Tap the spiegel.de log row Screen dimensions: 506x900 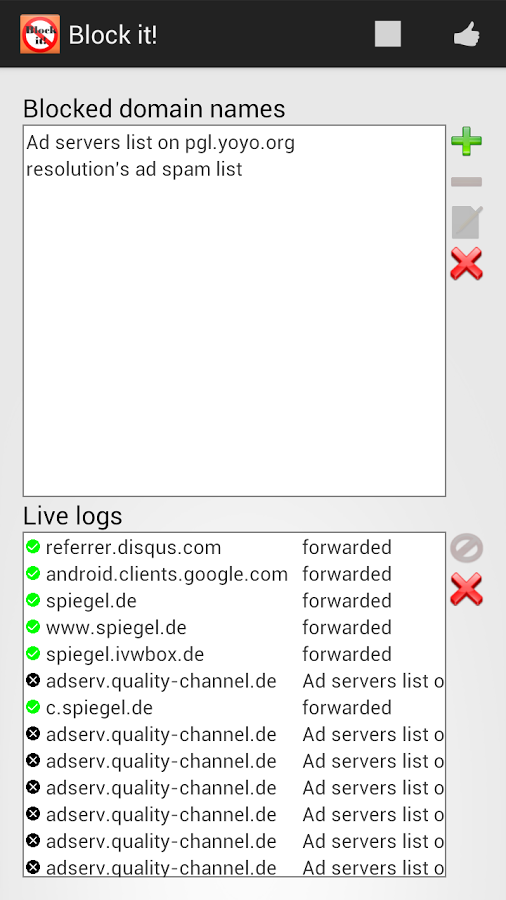pyautogui.click(x=234, y=601)
